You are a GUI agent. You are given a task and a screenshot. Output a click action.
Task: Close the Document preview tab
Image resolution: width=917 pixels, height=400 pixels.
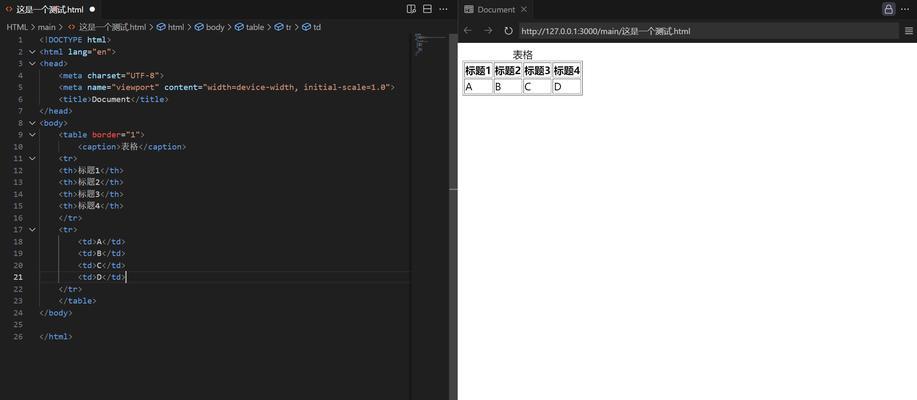(523, 9)
